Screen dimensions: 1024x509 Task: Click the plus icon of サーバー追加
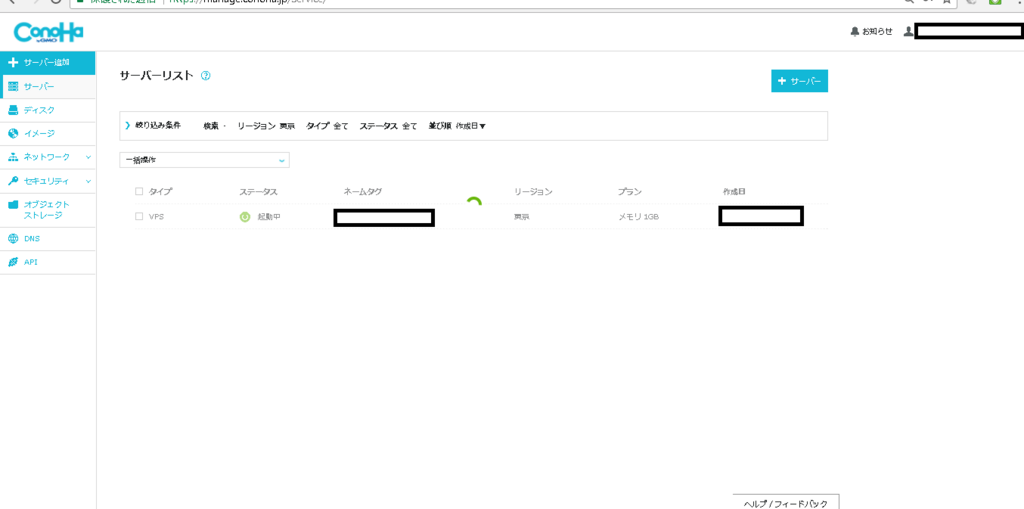pos(12,63)
